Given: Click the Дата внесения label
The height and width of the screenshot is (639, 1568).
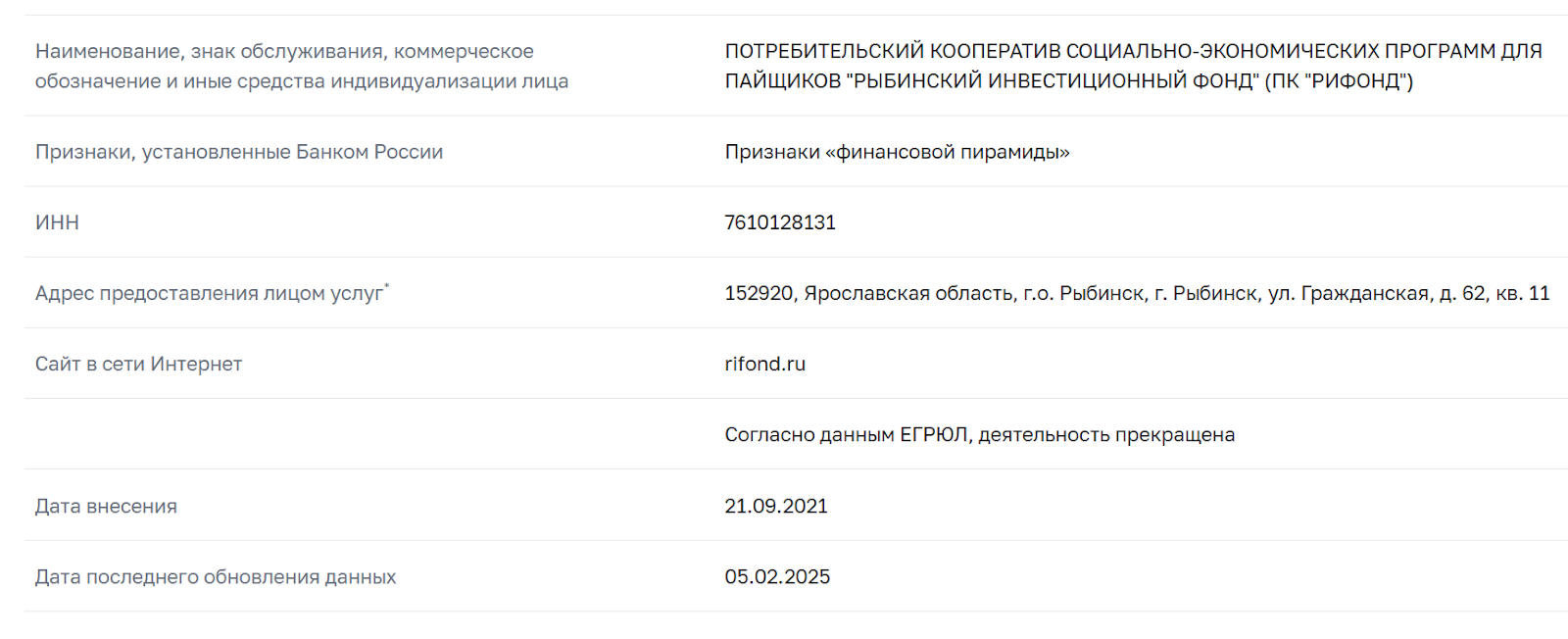Looking at the screenshot, I should coord(106,506).
